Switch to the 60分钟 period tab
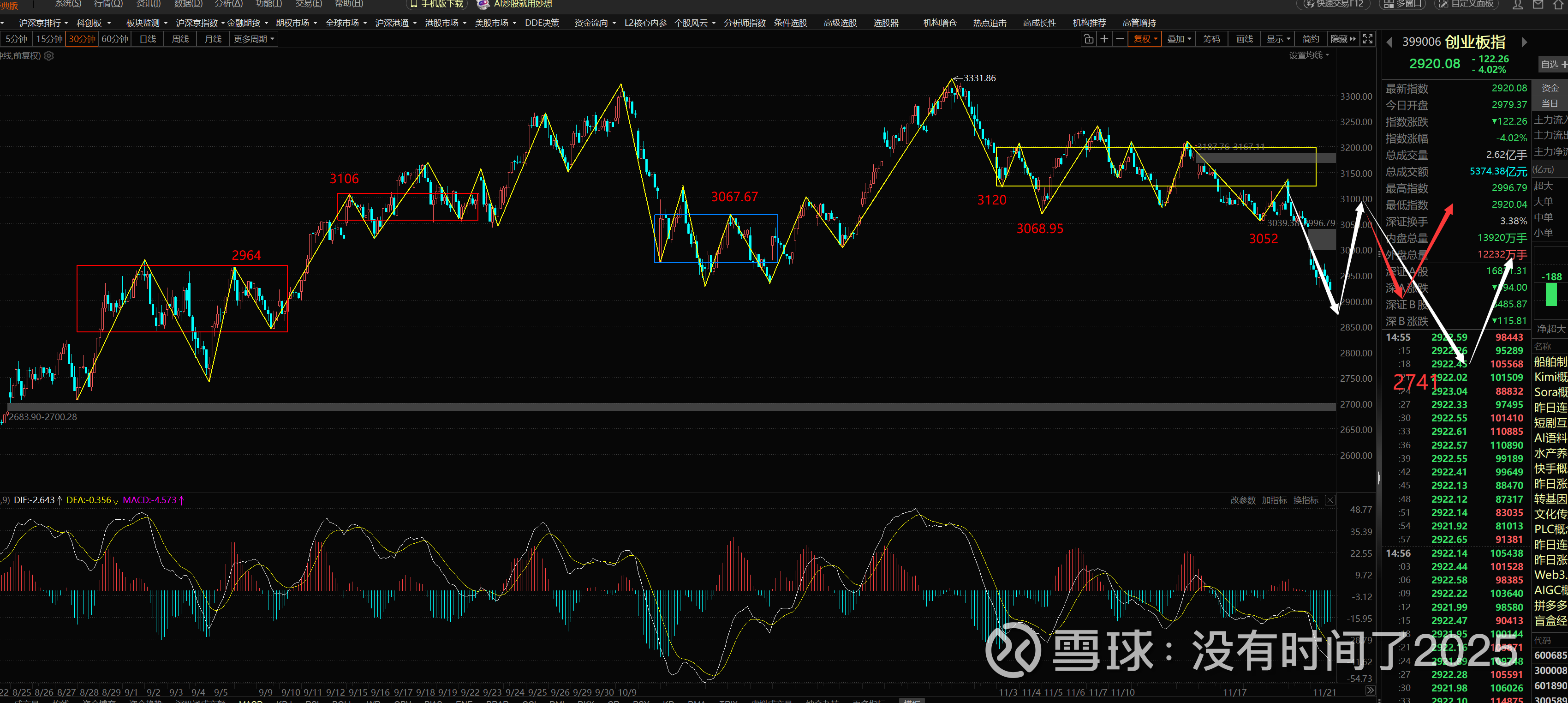Viewport: 1568px width, 703px height. 114,39
